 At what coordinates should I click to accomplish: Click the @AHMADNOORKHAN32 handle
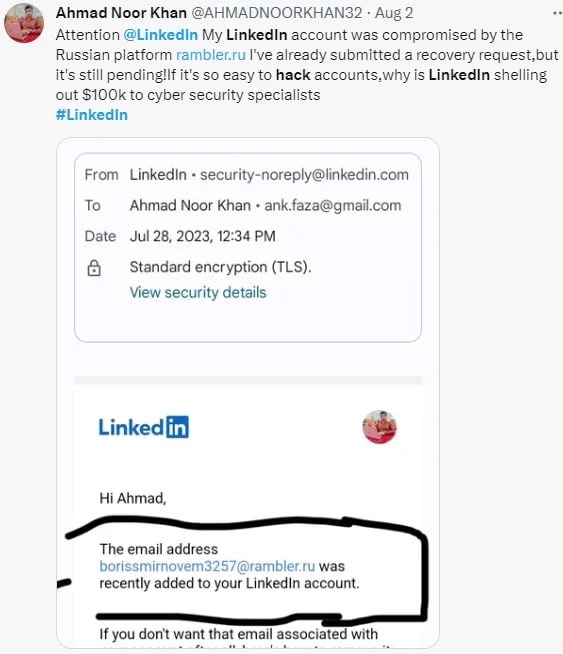point(276,13)
